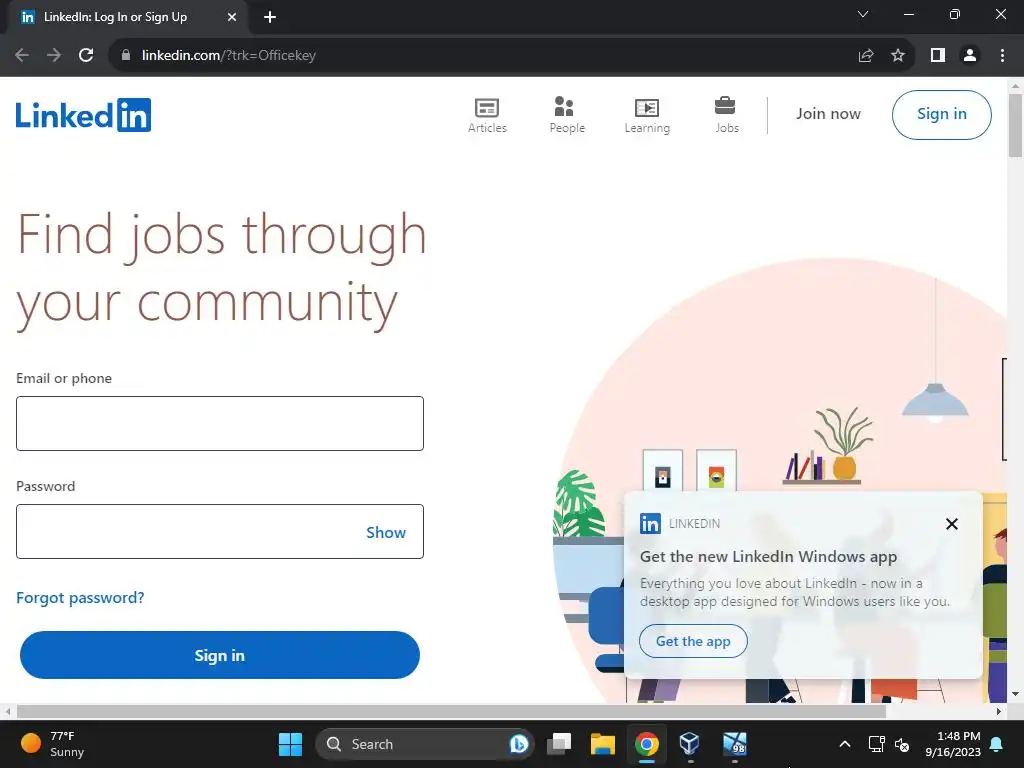Click the horizontal scrollbar thumb
The image size is (1024, 768).
[451, 711]
